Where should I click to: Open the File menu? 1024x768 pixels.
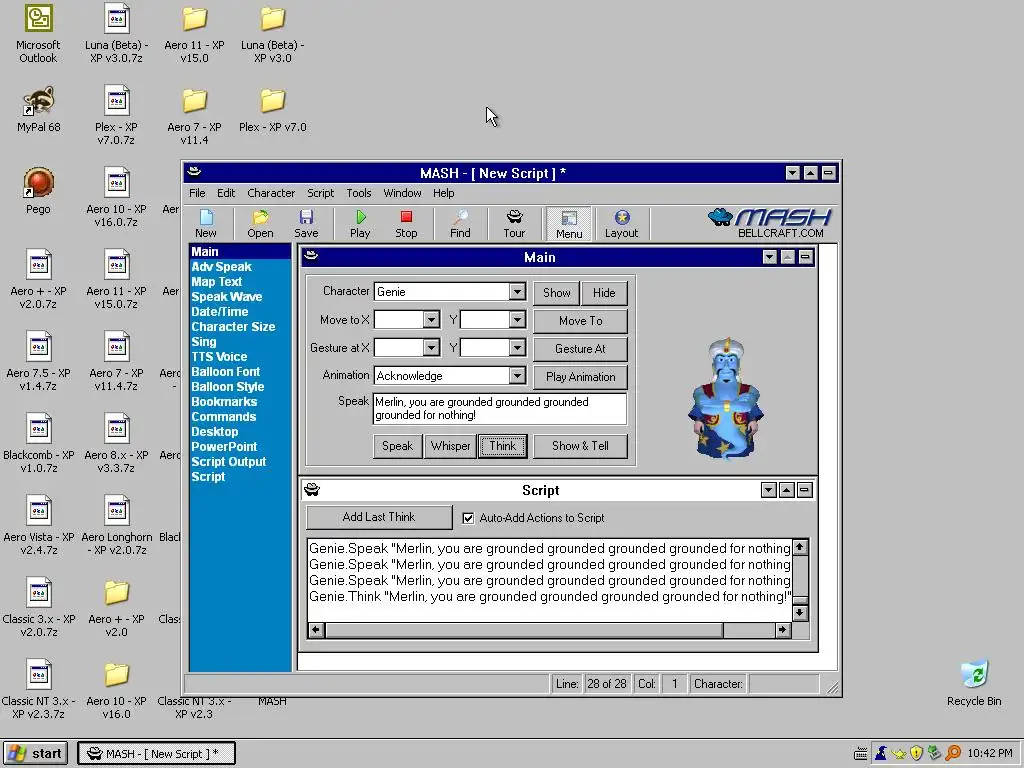[x=197, y=193]
